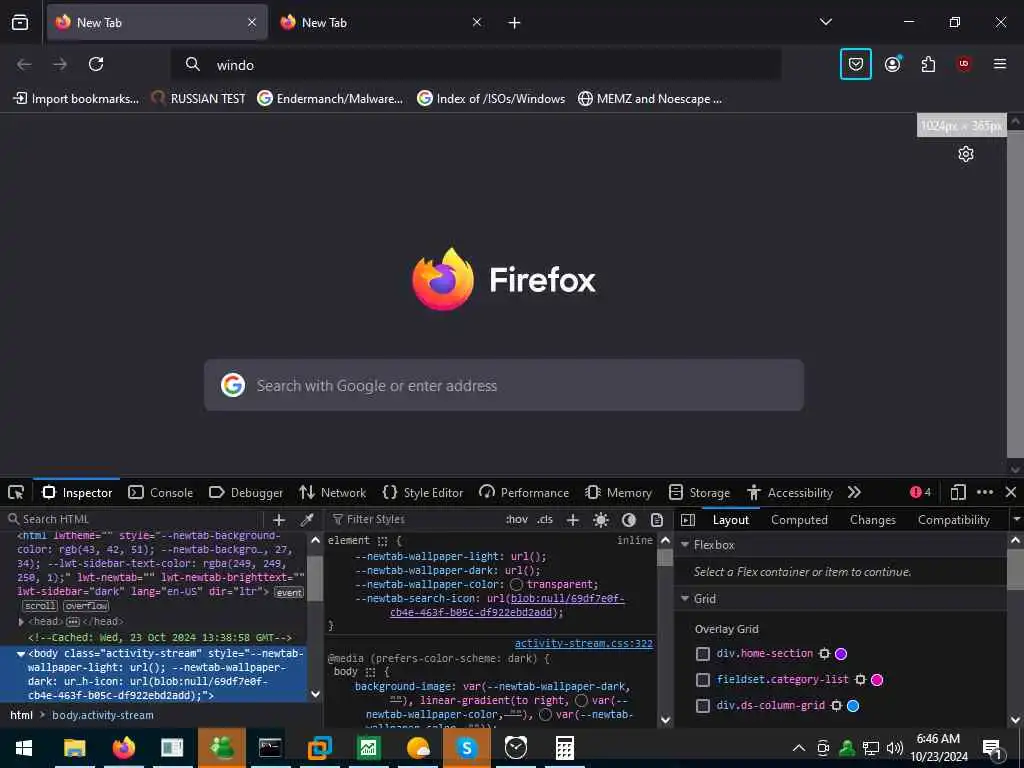Go back one page
The width and height of the screenshot is (1024, 768).
(x=24, y=64)
